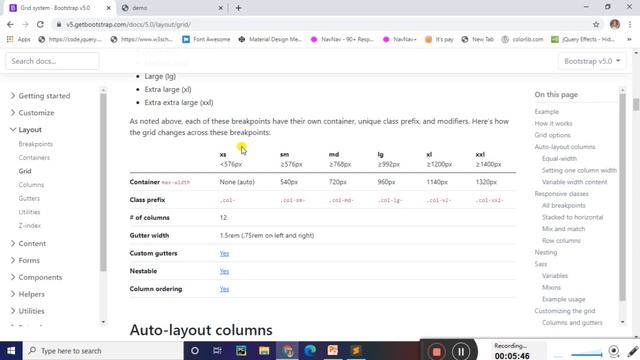
Task: Open the Apps bookmarks shortcut
Action: click(x=18, y=39)
